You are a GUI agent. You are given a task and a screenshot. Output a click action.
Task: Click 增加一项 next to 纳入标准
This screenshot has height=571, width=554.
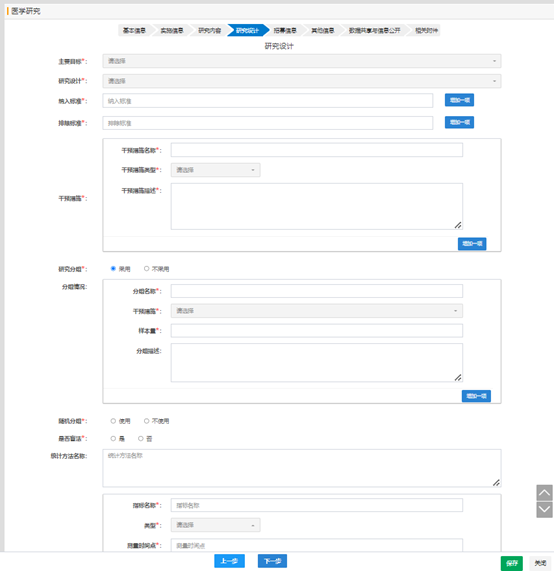click(459, 100)
